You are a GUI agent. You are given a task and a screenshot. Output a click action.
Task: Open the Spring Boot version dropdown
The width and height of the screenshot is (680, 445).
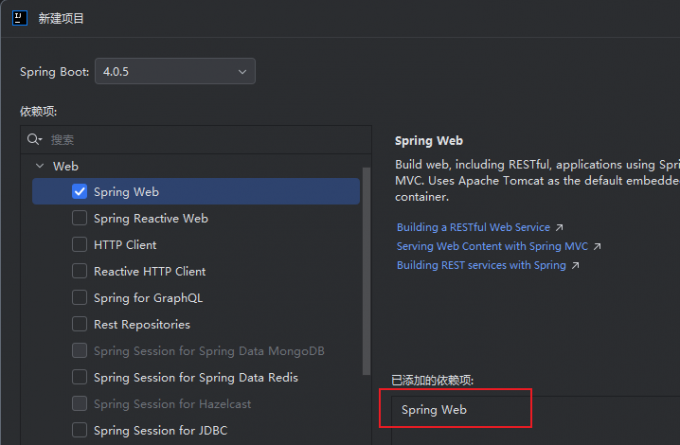pyautogui.click(x=175, y=71)
